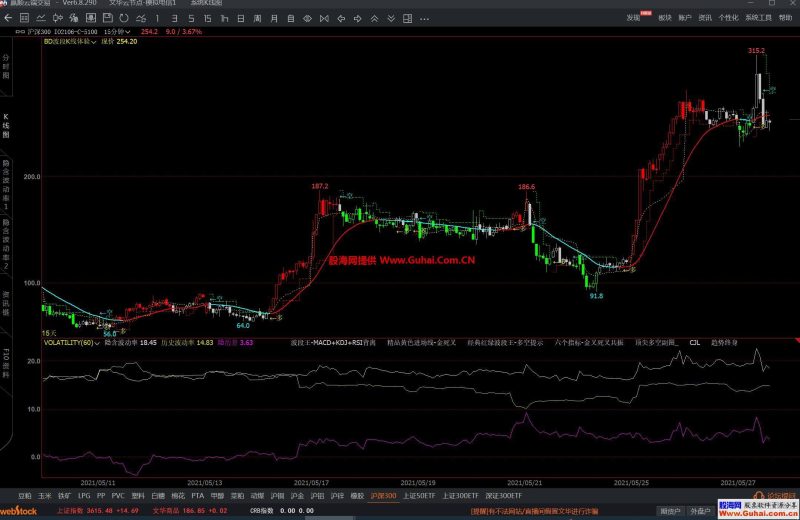Click the 上证指数 3615.48 status entry
The height and width of the screenshot is (520, 800).
click(97, 511)
